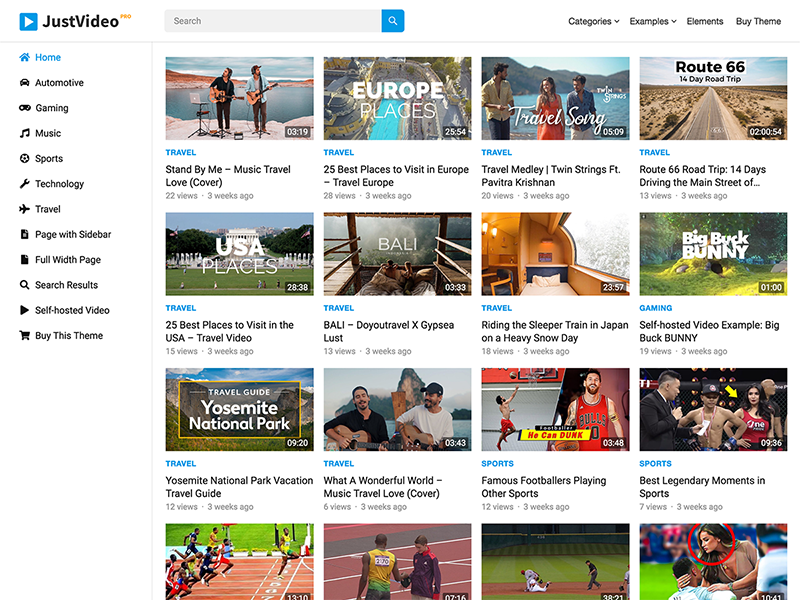Click the blue search magnifier button
This screenshot has width=800, height=600.
(x=392, y=20)
